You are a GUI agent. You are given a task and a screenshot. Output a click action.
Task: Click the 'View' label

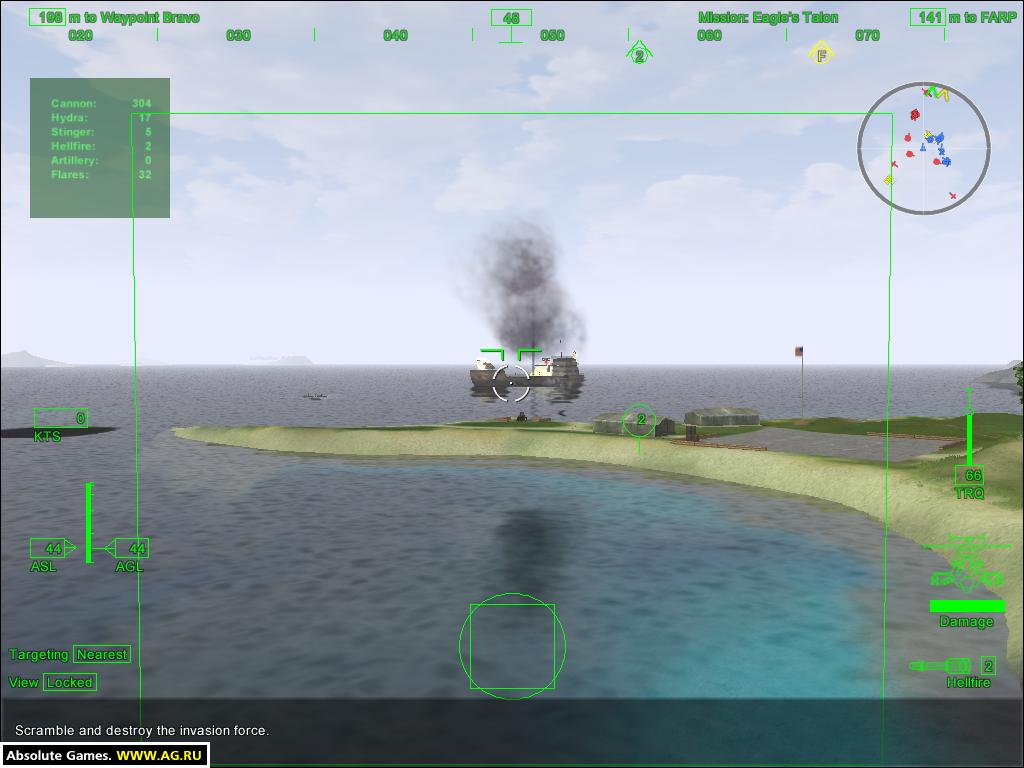24,682
